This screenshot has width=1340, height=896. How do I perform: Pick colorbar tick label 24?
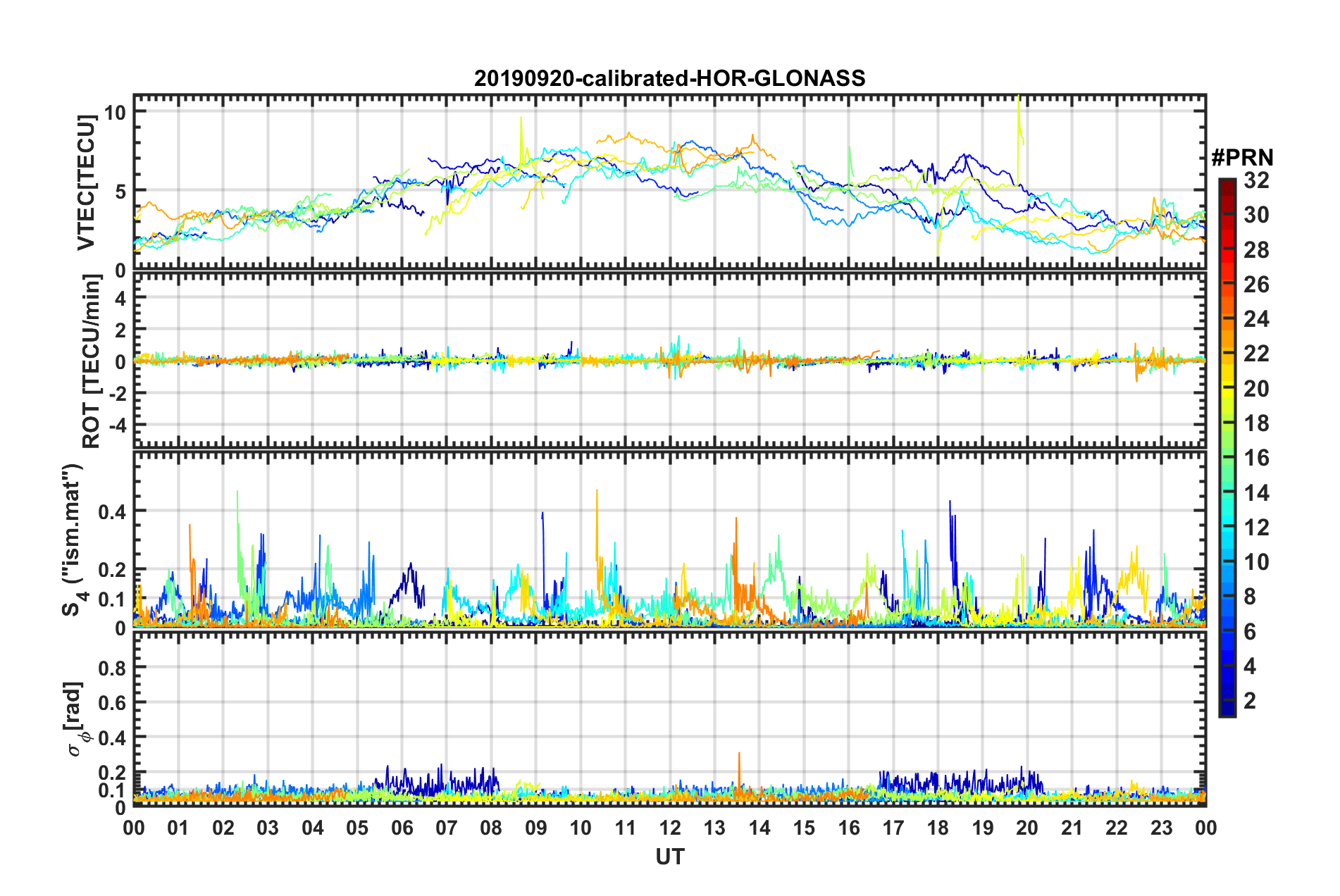pos(1256,319)
